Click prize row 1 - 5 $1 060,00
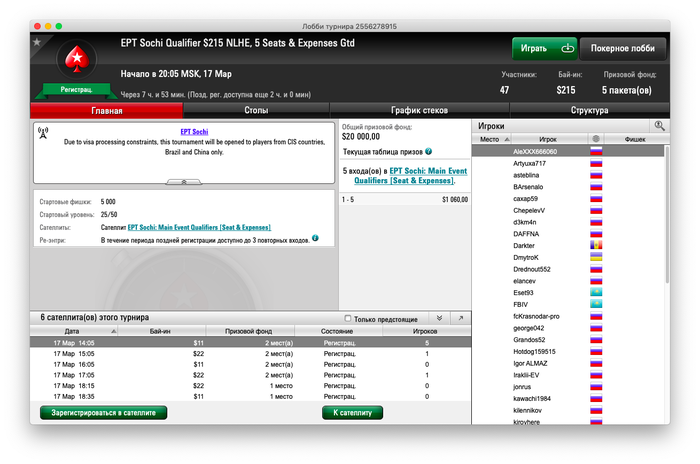 click(x=405, y=200)
